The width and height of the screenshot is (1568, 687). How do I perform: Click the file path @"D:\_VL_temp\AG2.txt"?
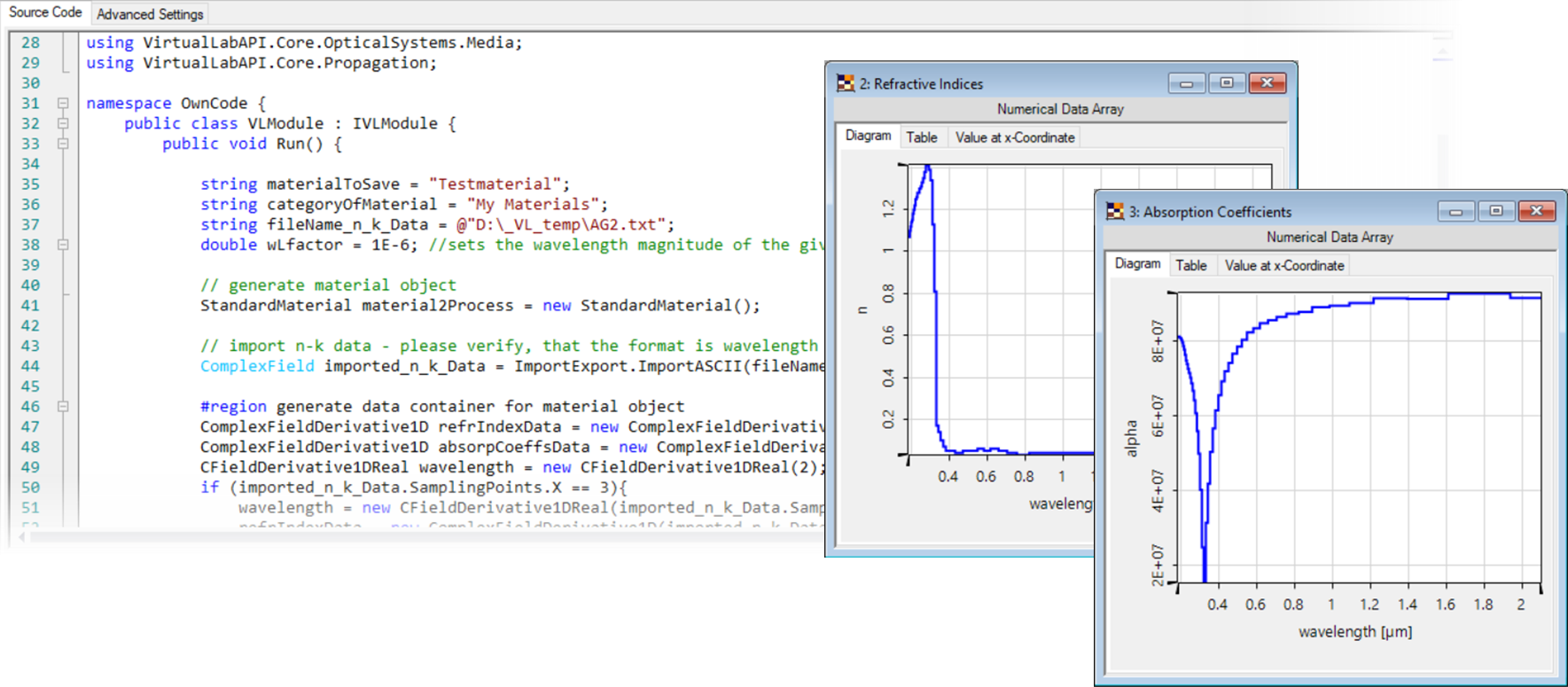(560, 225)
